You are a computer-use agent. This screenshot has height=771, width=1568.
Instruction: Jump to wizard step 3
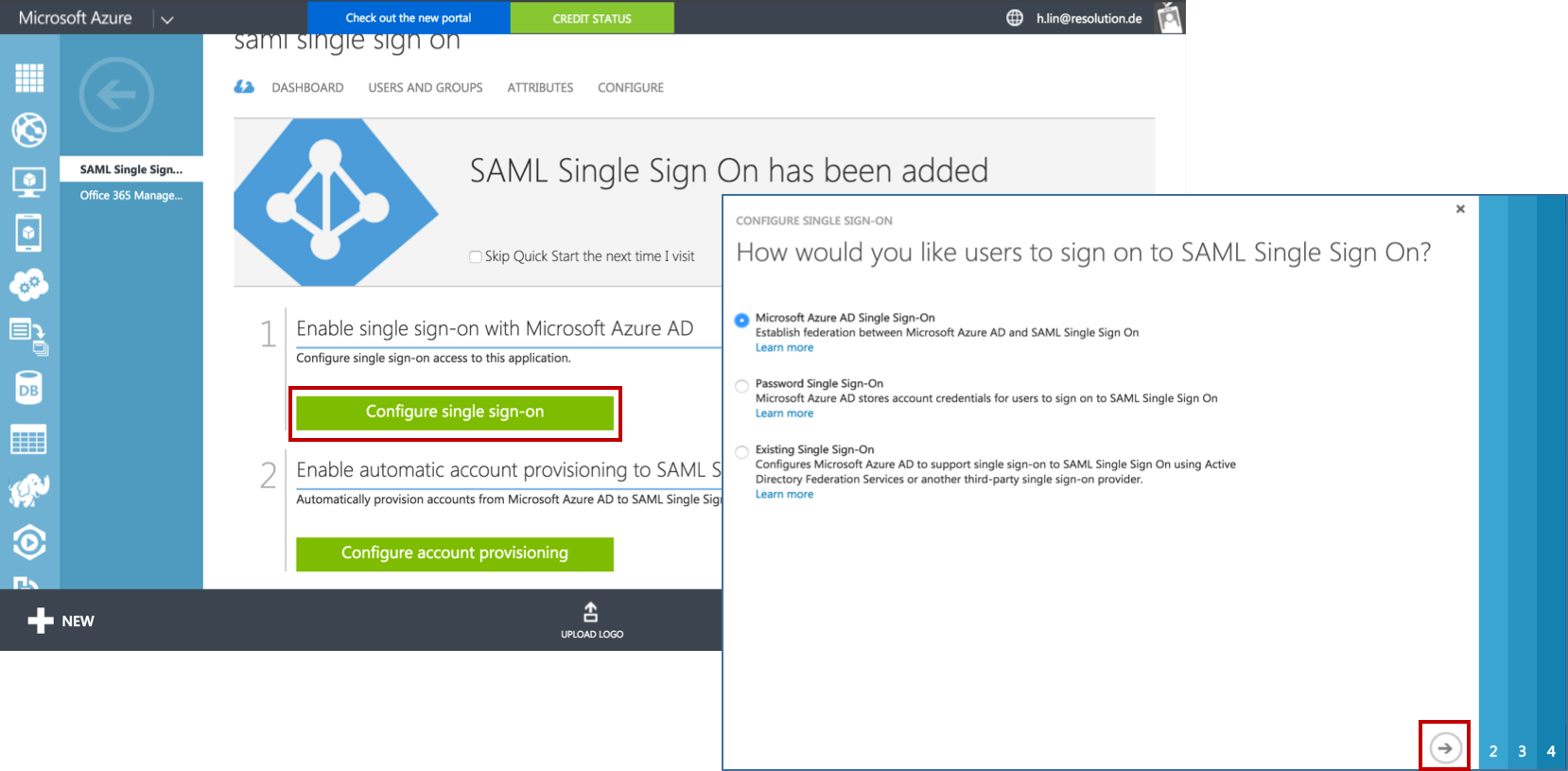(x=1523, y=751)
